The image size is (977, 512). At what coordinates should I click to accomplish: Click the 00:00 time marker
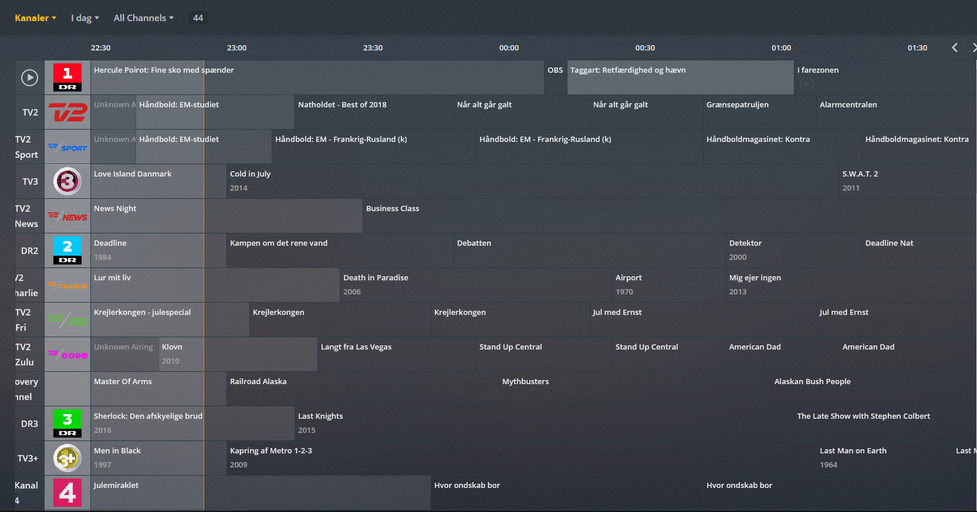(509, 48)
